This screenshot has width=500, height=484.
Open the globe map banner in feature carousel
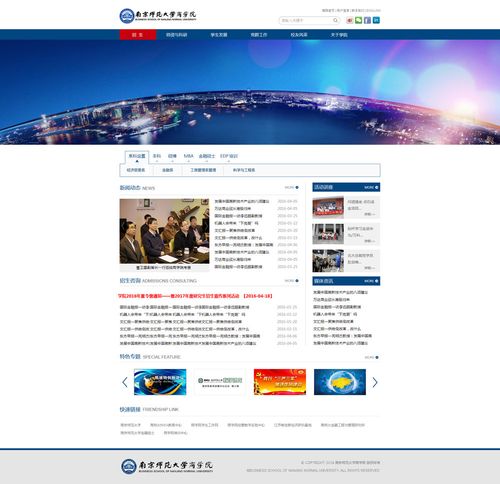pos(340,382)
